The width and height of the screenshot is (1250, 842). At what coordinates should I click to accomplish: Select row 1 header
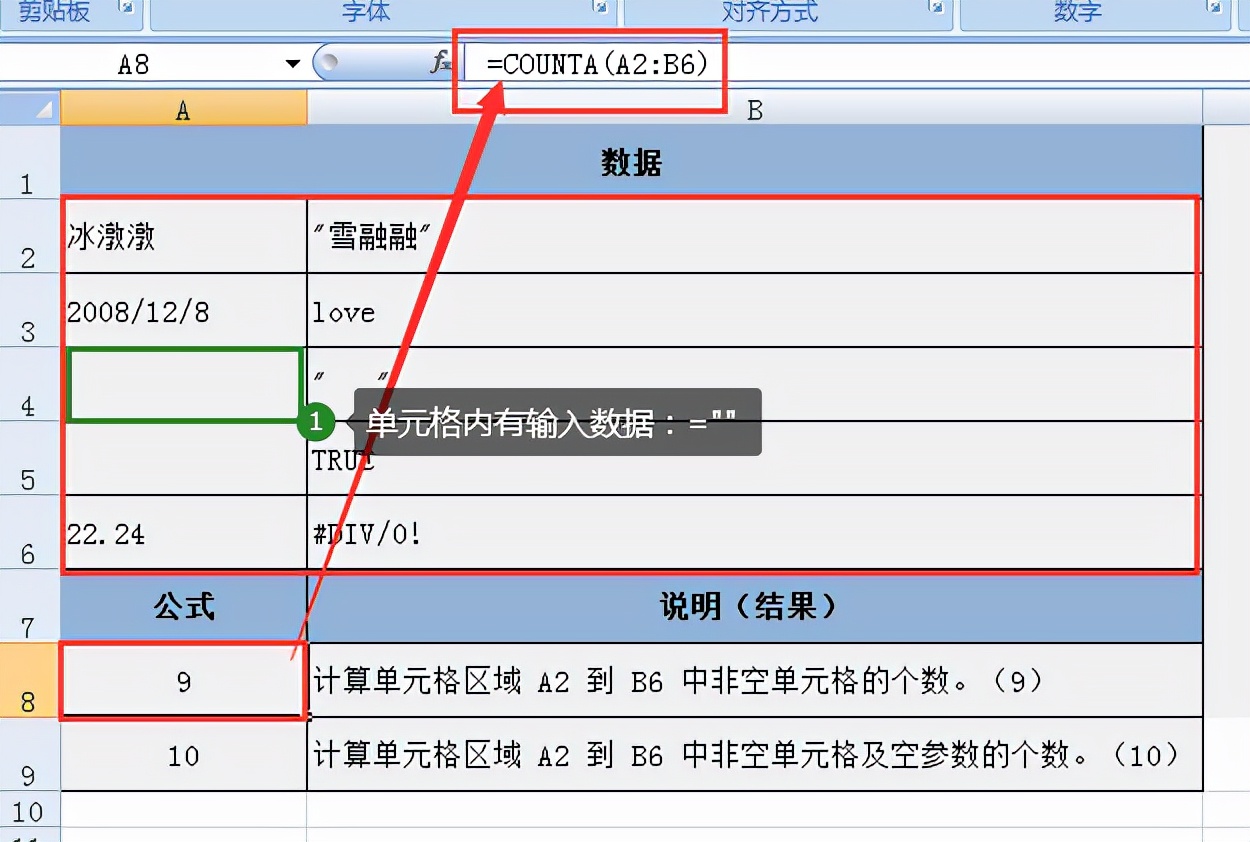29,162
